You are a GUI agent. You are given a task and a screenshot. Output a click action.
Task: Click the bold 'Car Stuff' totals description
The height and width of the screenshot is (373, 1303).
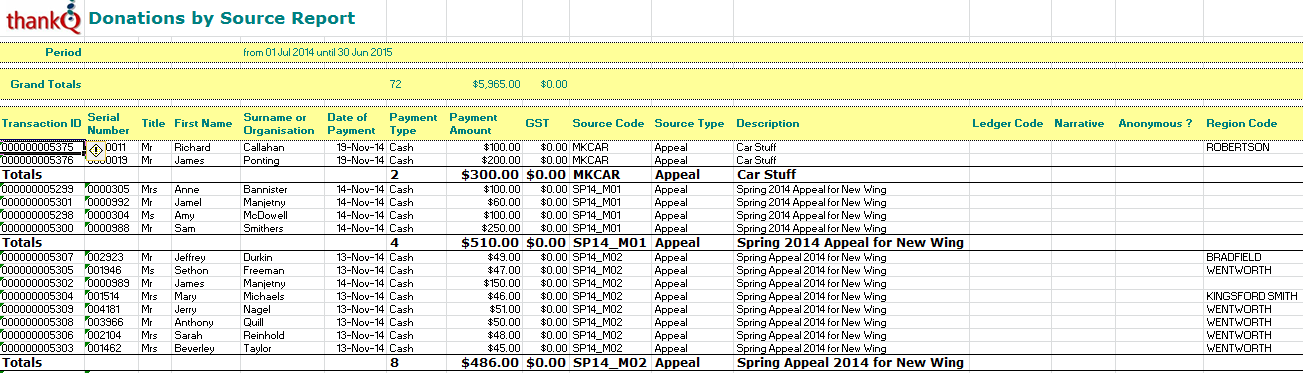pos(766,174)
